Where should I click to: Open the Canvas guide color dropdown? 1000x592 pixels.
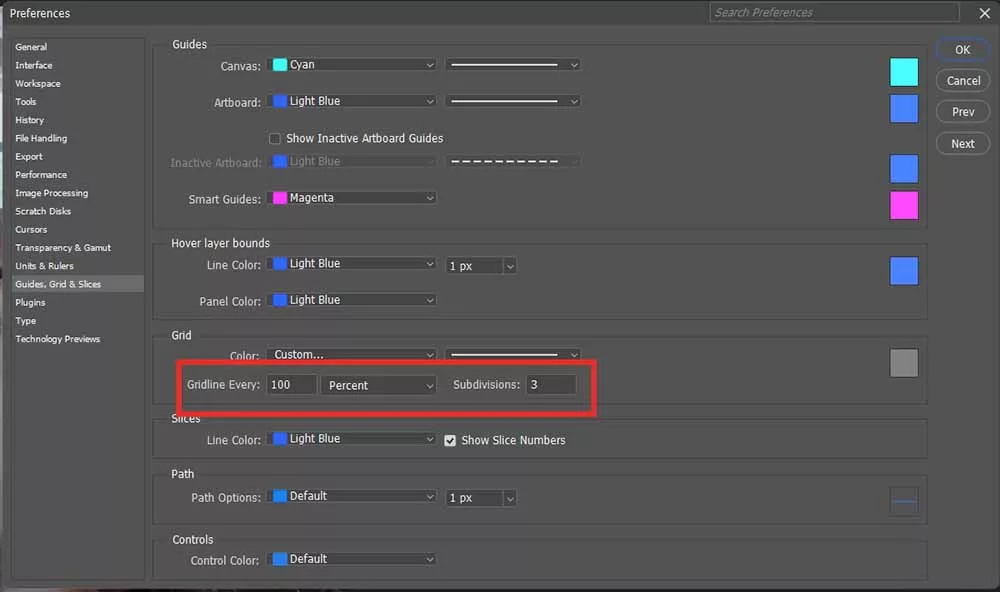tap(350, 64)
